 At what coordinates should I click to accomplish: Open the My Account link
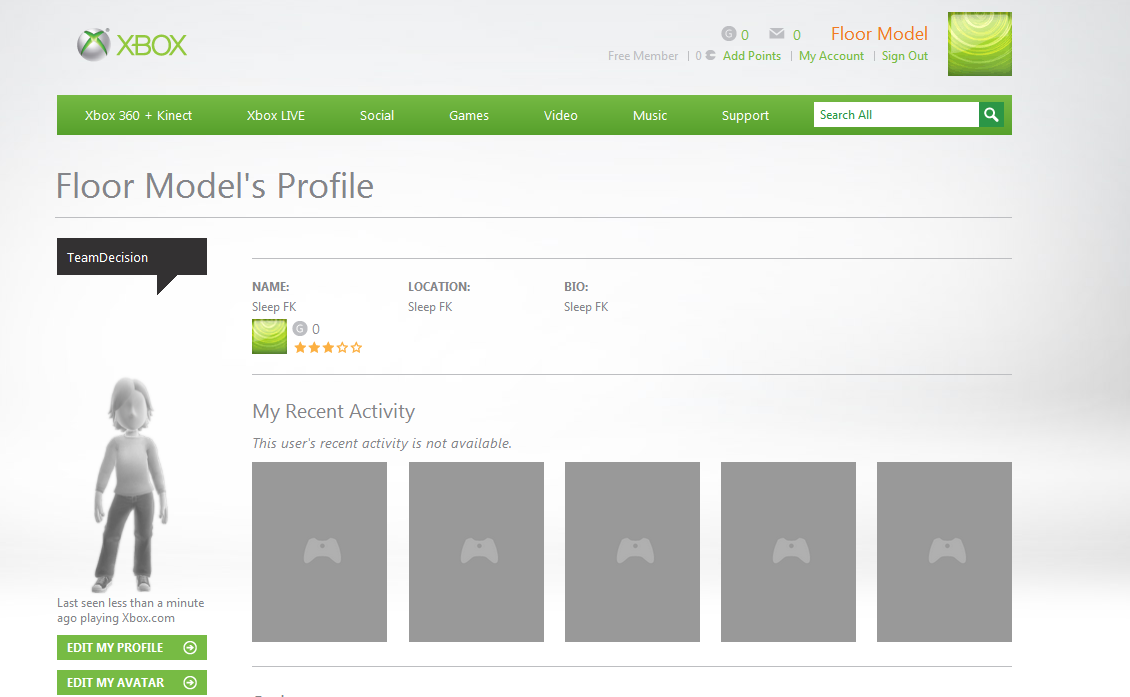point(831,56)
